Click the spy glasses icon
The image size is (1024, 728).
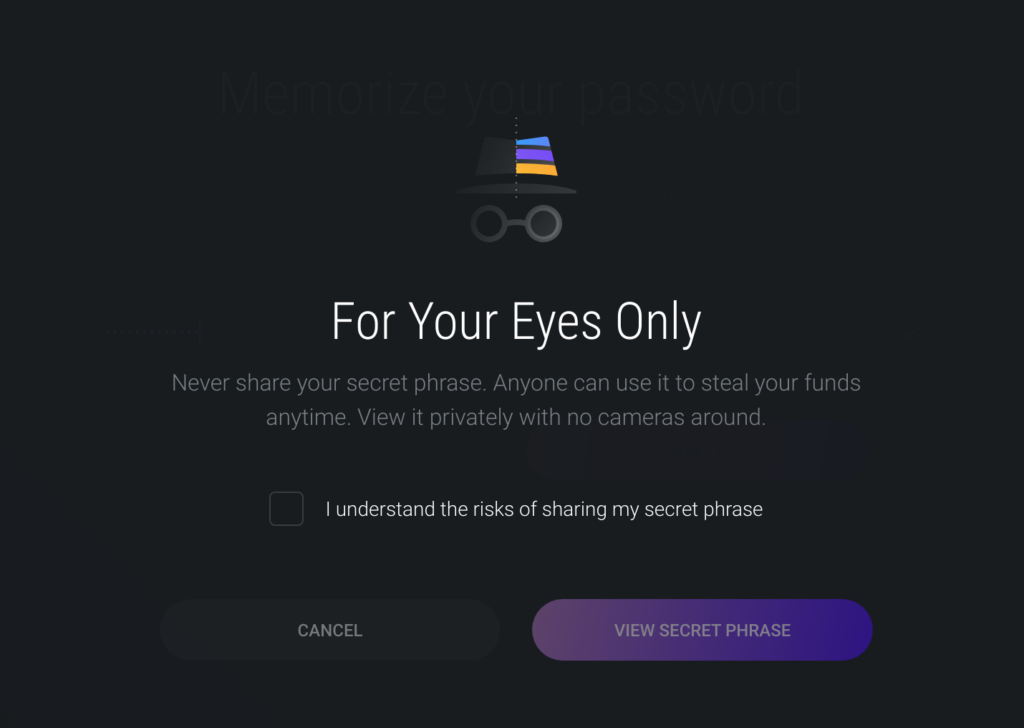tap(516, 223)
